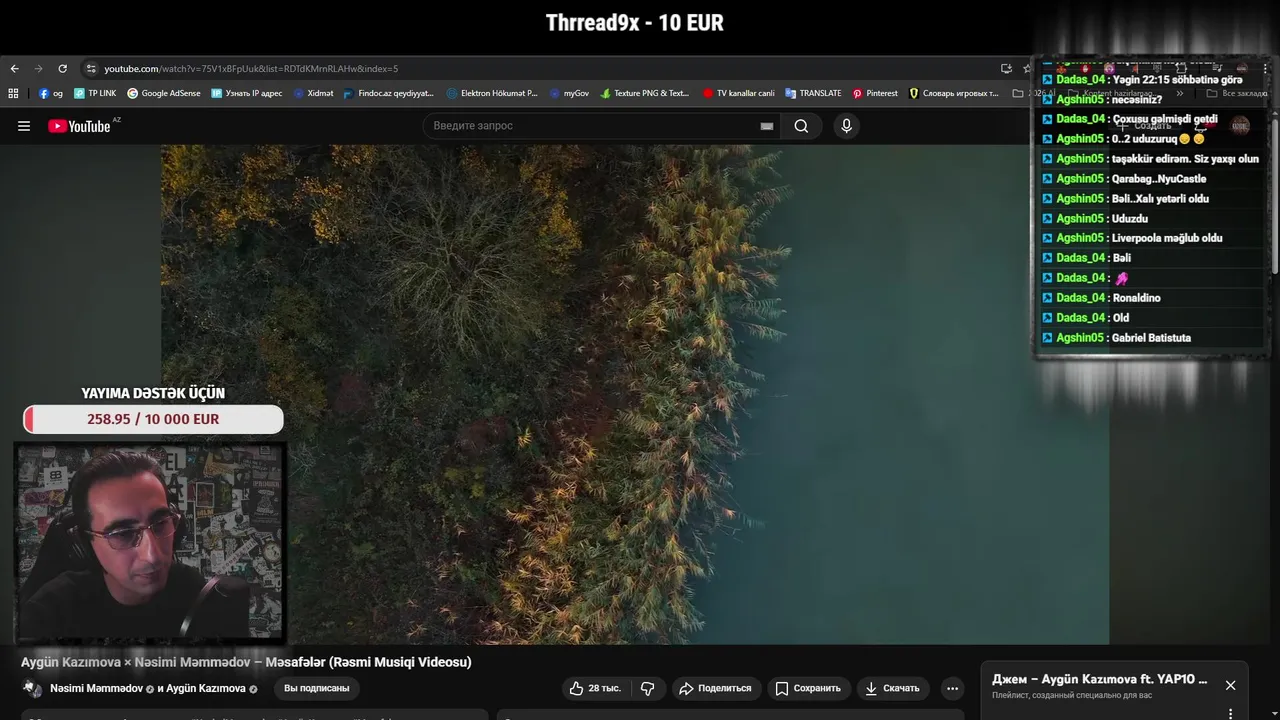Open the Джем – Aygün Kazımova playlist title

(1100, 679)
